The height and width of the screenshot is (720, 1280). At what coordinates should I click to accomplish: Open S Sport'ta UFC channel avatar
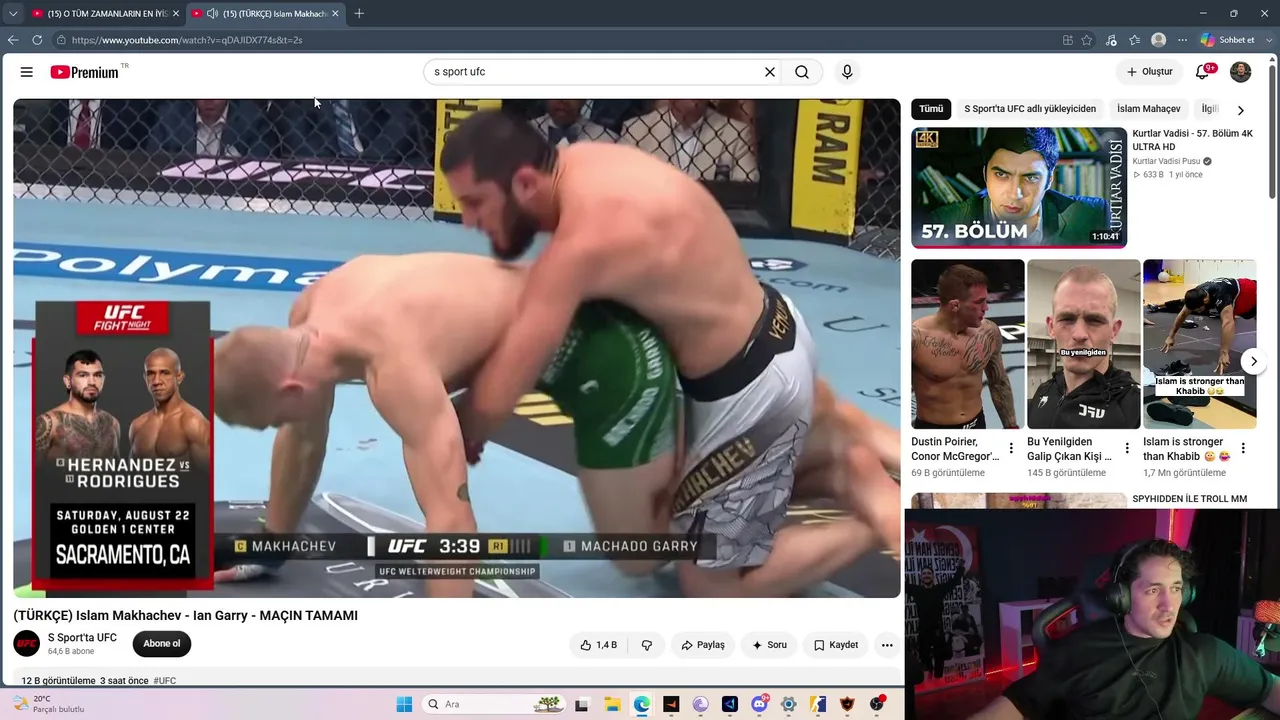point(27,643)
